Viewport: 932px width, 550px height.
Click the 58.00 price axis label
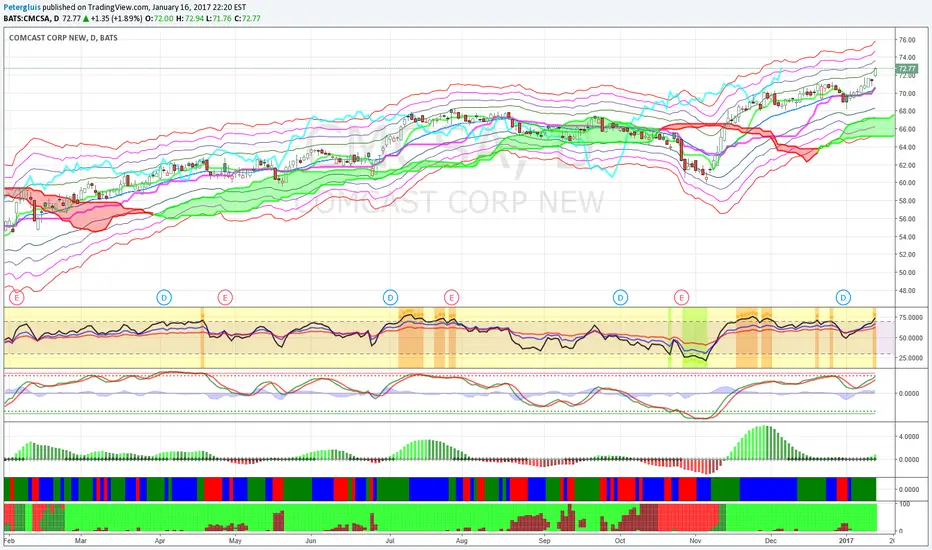907,201
